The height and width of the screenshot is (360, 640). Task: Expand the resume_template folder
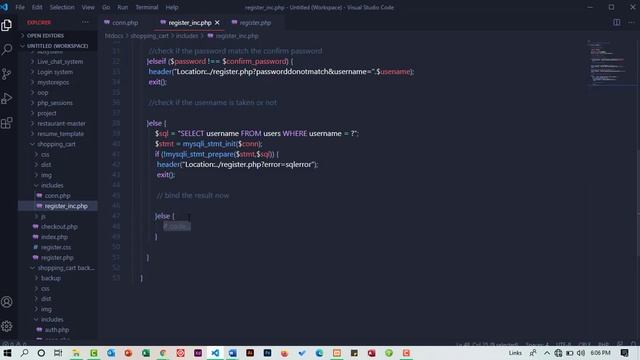[60, 134]
